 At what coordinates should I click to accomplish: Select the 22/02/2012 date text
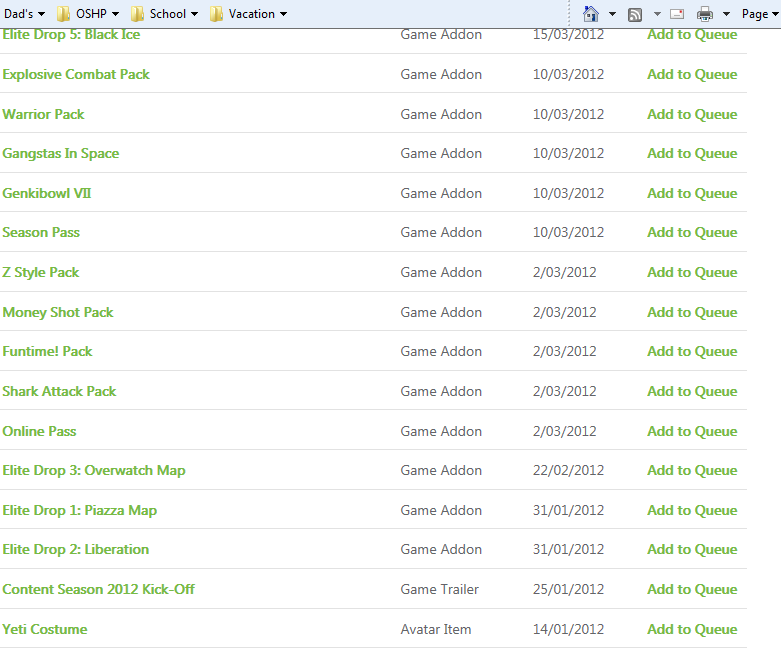pyautogui.click(x=568, y=470)
